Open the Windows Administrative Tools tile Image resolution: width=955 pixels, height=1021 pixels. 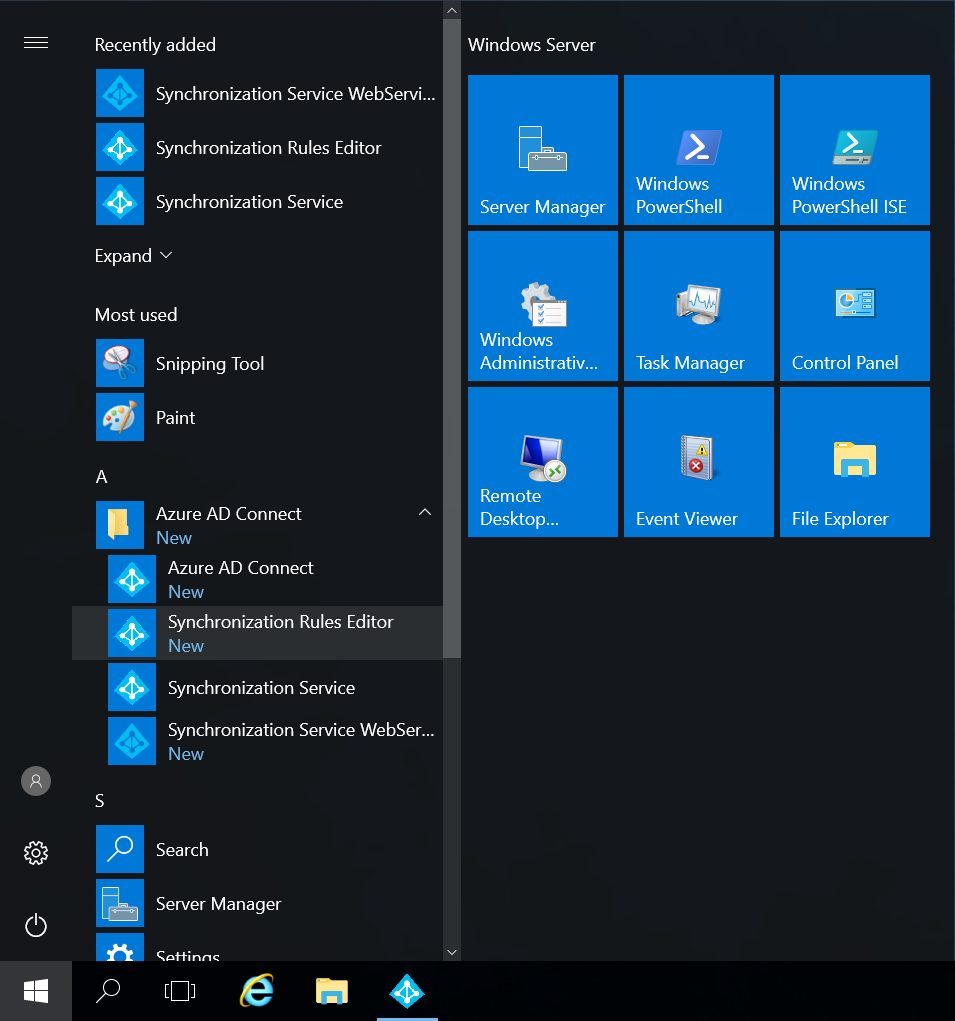tap(542, 306)
